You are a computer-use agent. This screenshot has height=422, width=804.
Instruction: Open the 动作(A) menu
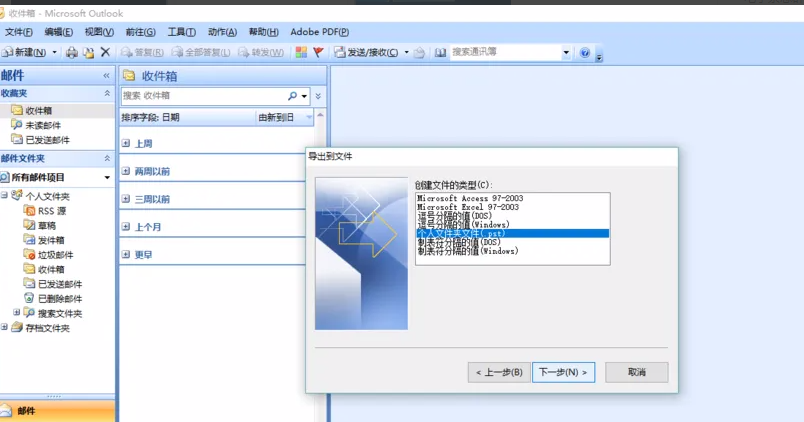pyautogui.click(x=222, y=32)
